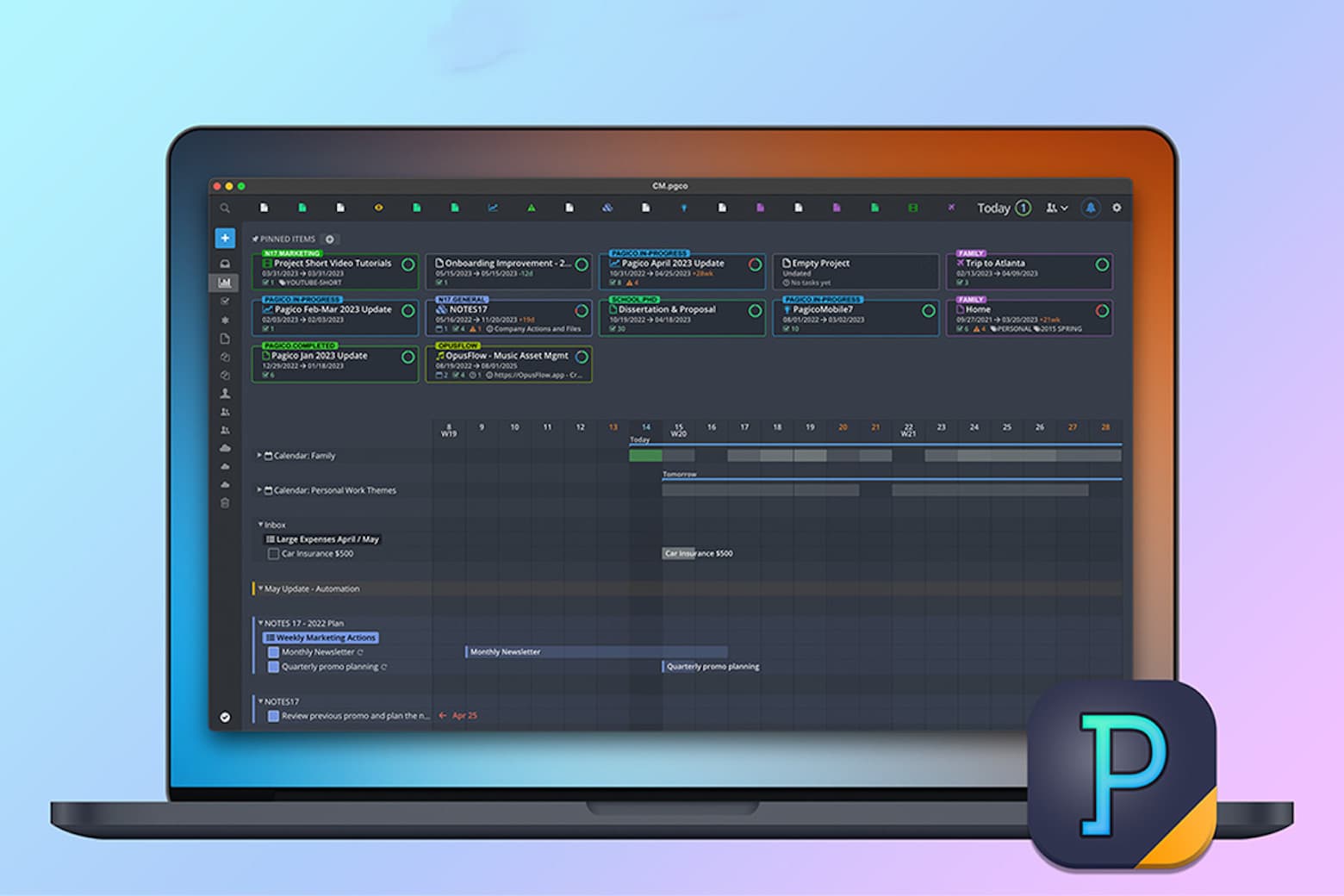Click the search magnifier icon
This screenshot has height=896, width=1344.
coord(225,208)
